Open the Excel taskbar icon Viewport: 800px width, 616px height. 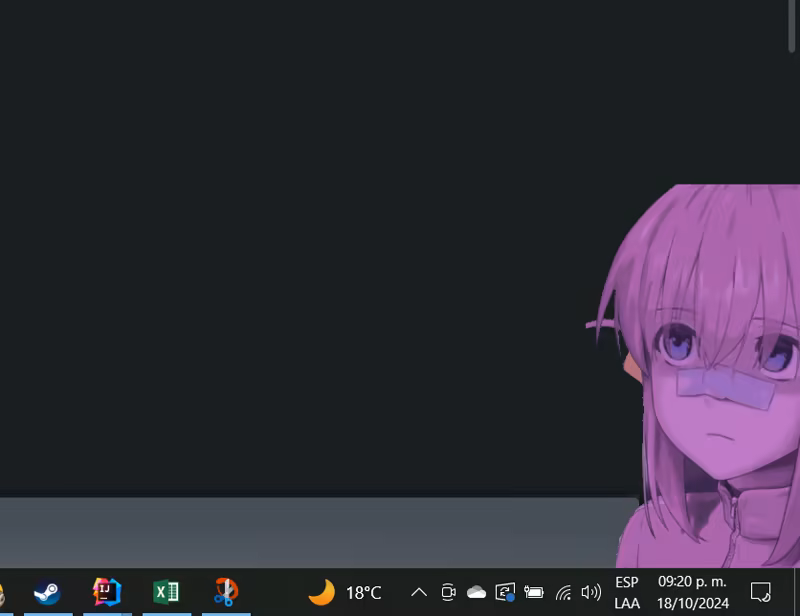click(166, 592)
